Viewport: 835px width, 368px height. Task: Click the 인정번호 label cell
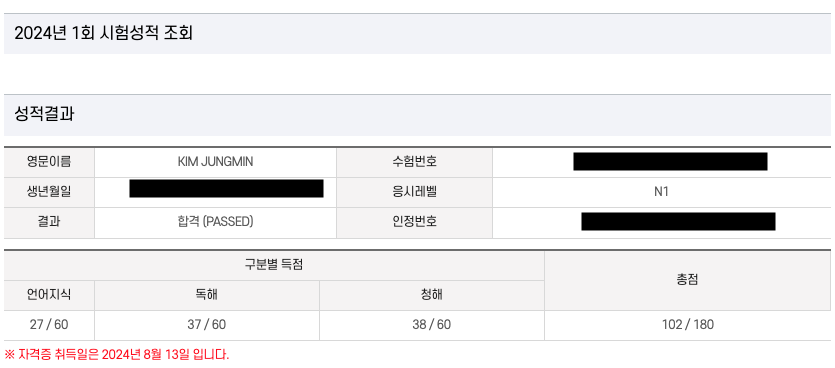tap(414, 223)
